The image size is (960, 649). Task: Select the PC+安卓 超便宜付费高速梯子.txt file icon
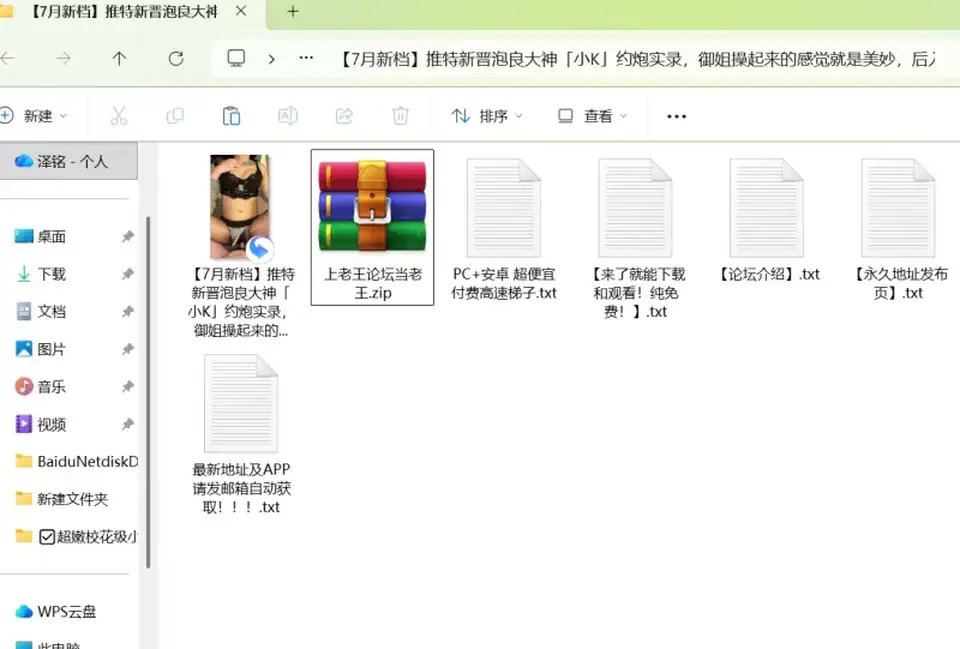click(504, 208)
